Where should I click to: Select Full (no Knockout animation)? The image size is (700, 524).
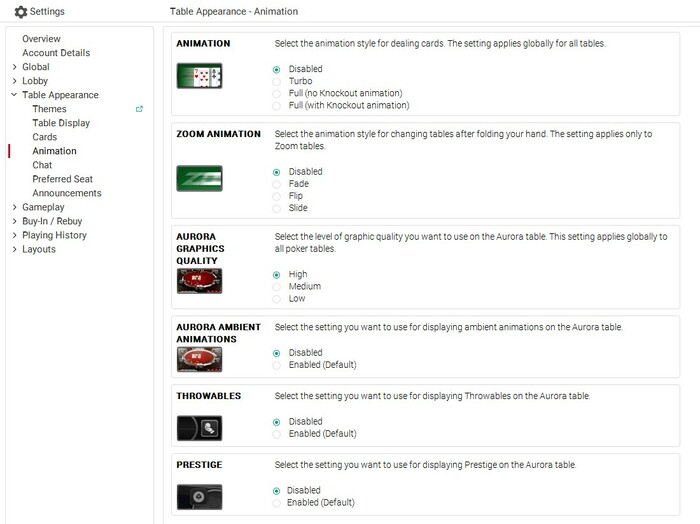277,94
